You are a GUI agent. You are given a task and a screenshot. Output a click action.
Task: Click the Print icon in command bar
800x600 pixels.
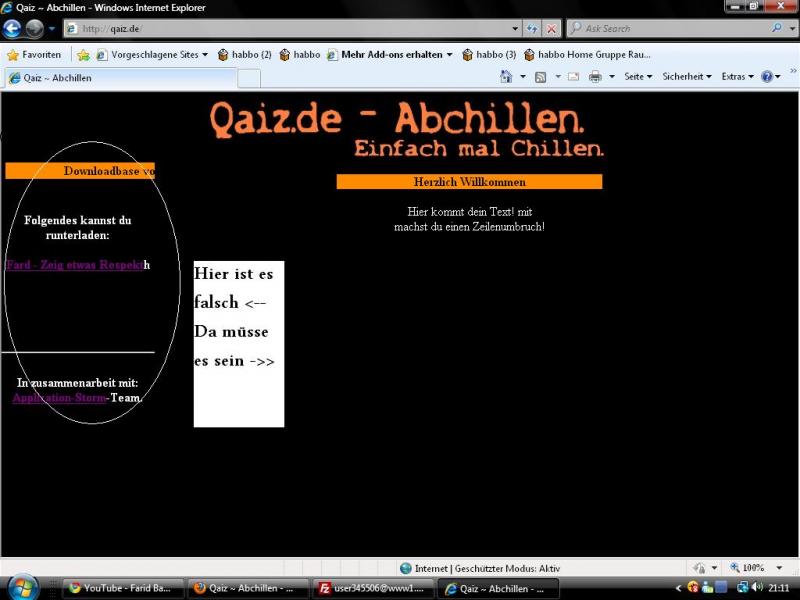pos(595,77)
